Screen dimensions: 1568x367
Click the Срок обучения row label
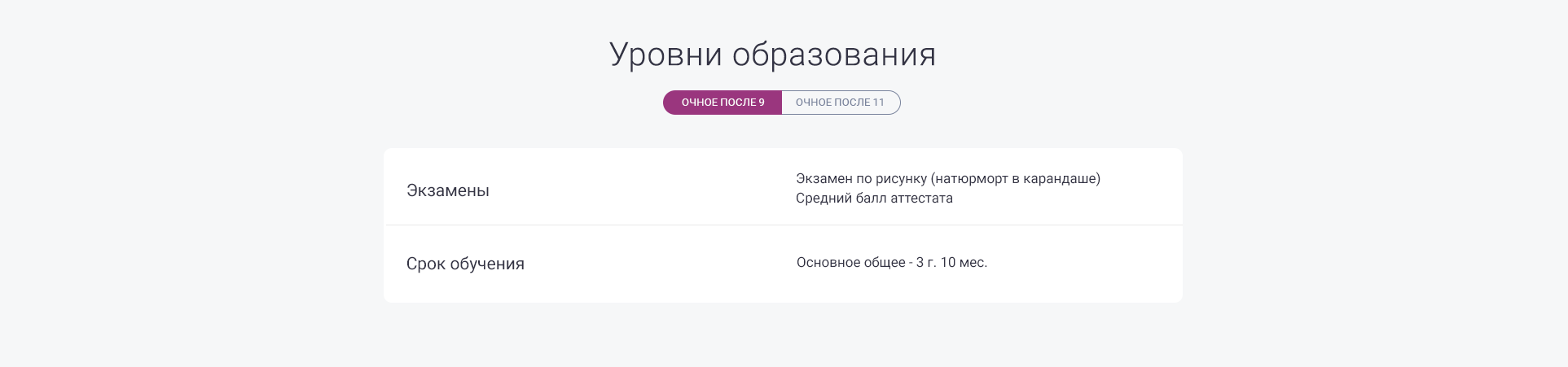[465, 264]
